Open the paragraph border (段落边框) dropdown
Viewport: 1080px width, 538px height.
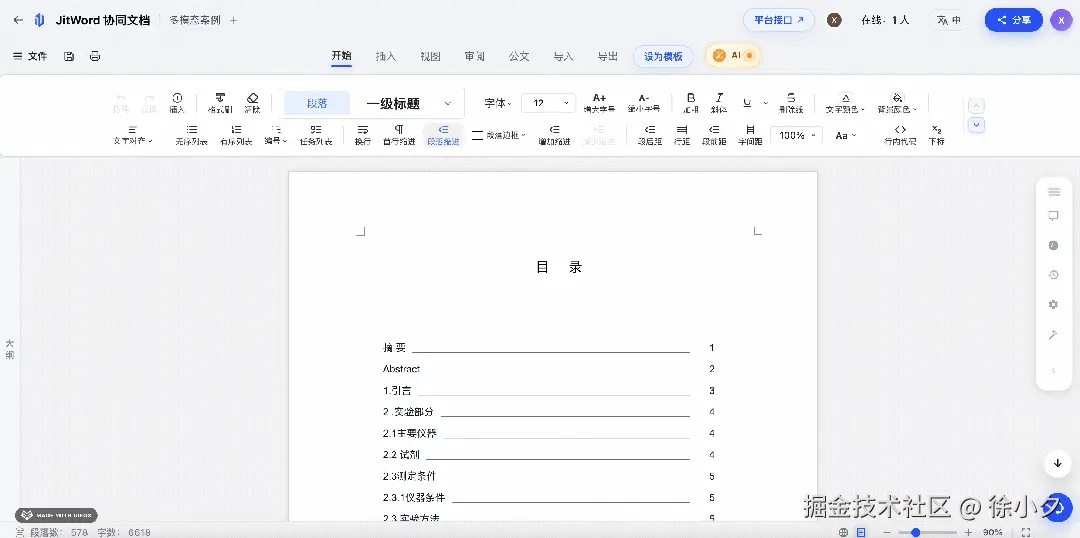click(499, 135)
